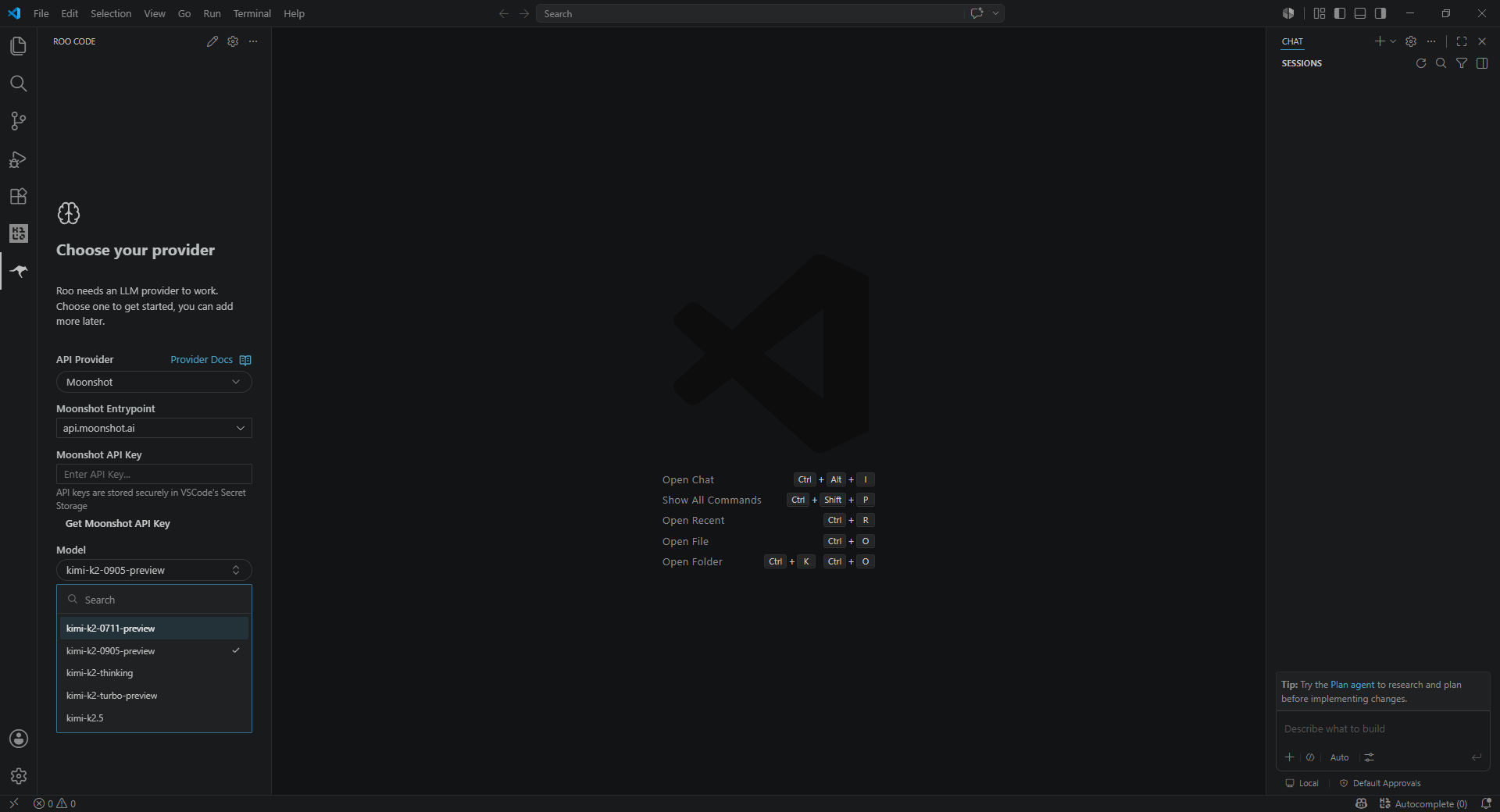Go forward with the navigation arrow
This screenshot has height=812, width=1500.
(524, 13)
